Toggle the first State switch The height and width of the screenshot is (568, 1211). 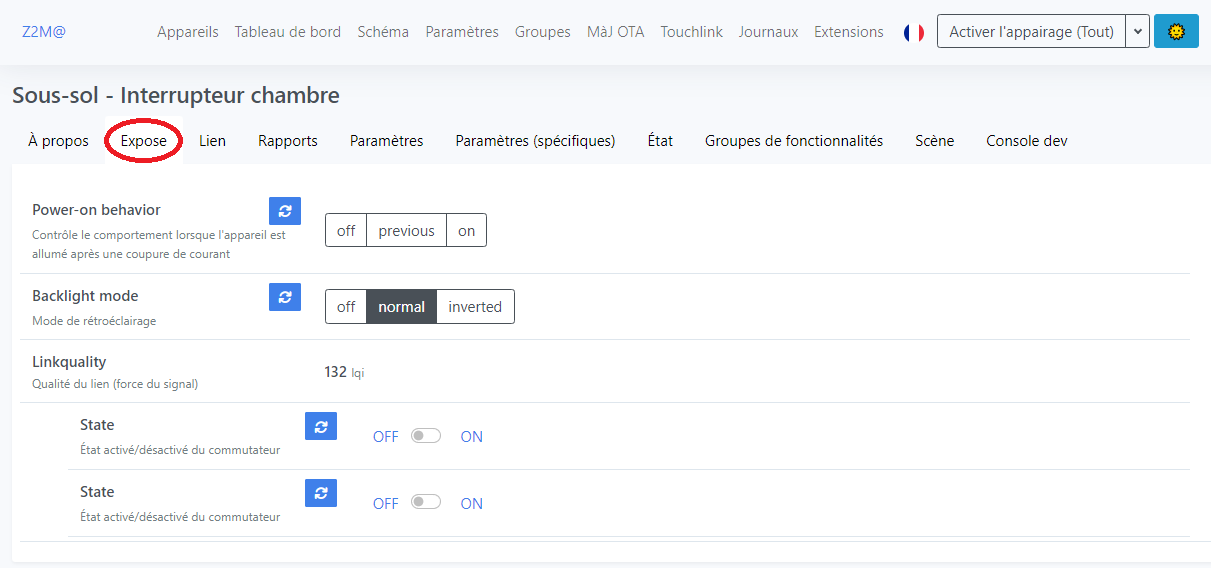click(426, 435)
